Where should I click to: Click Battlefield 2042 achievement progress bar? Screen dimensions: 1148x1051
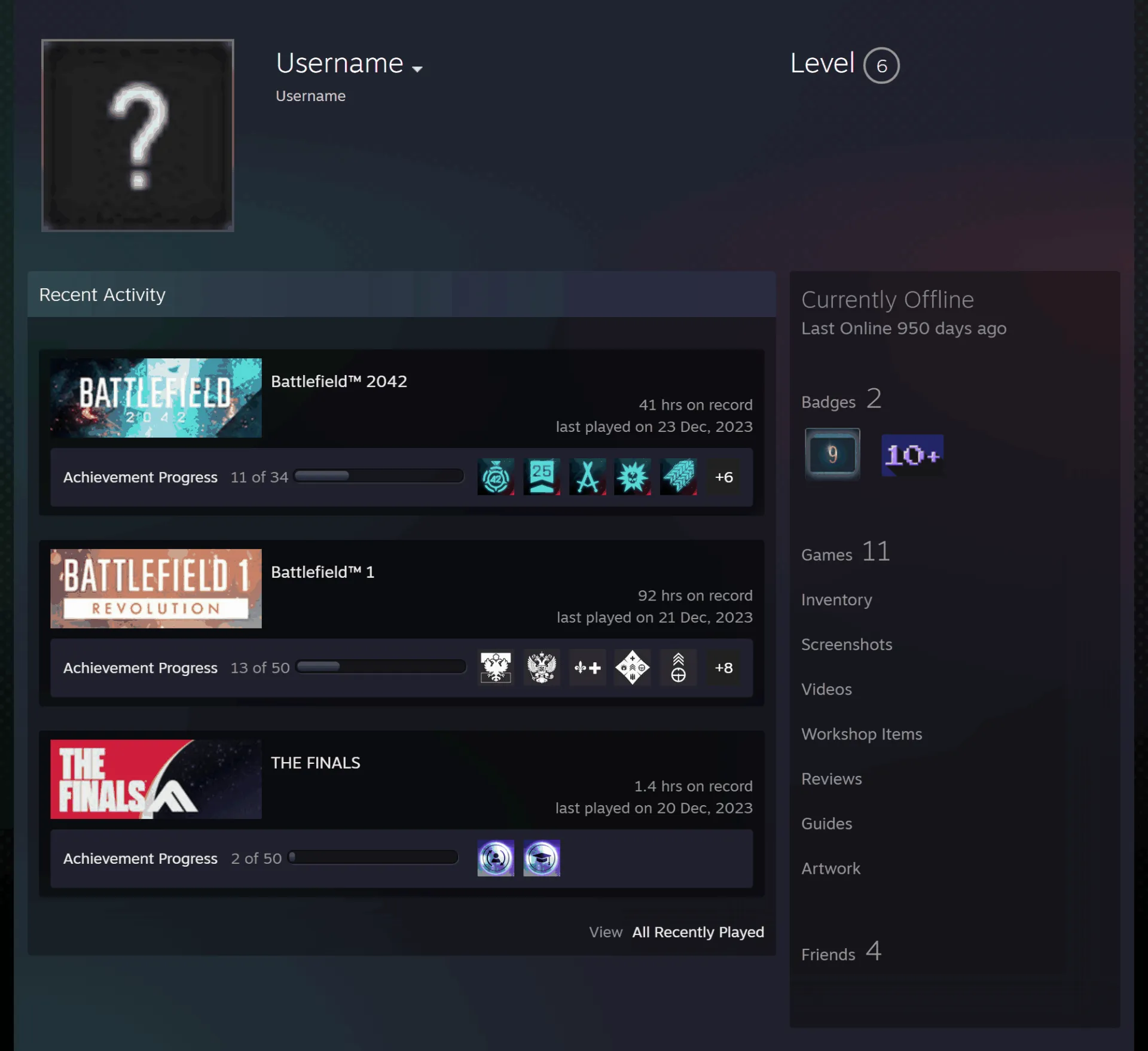click(x=379, y=476)
